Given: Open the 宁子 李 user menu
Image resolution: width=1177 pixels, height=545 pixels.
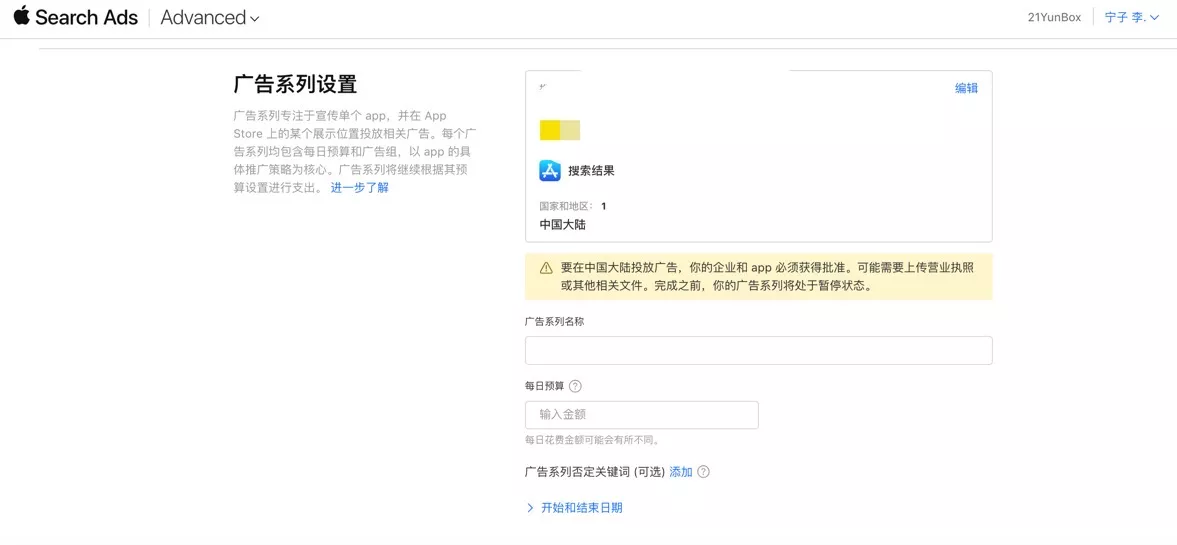Looking at the screenshot, I should pos(1131,18).
